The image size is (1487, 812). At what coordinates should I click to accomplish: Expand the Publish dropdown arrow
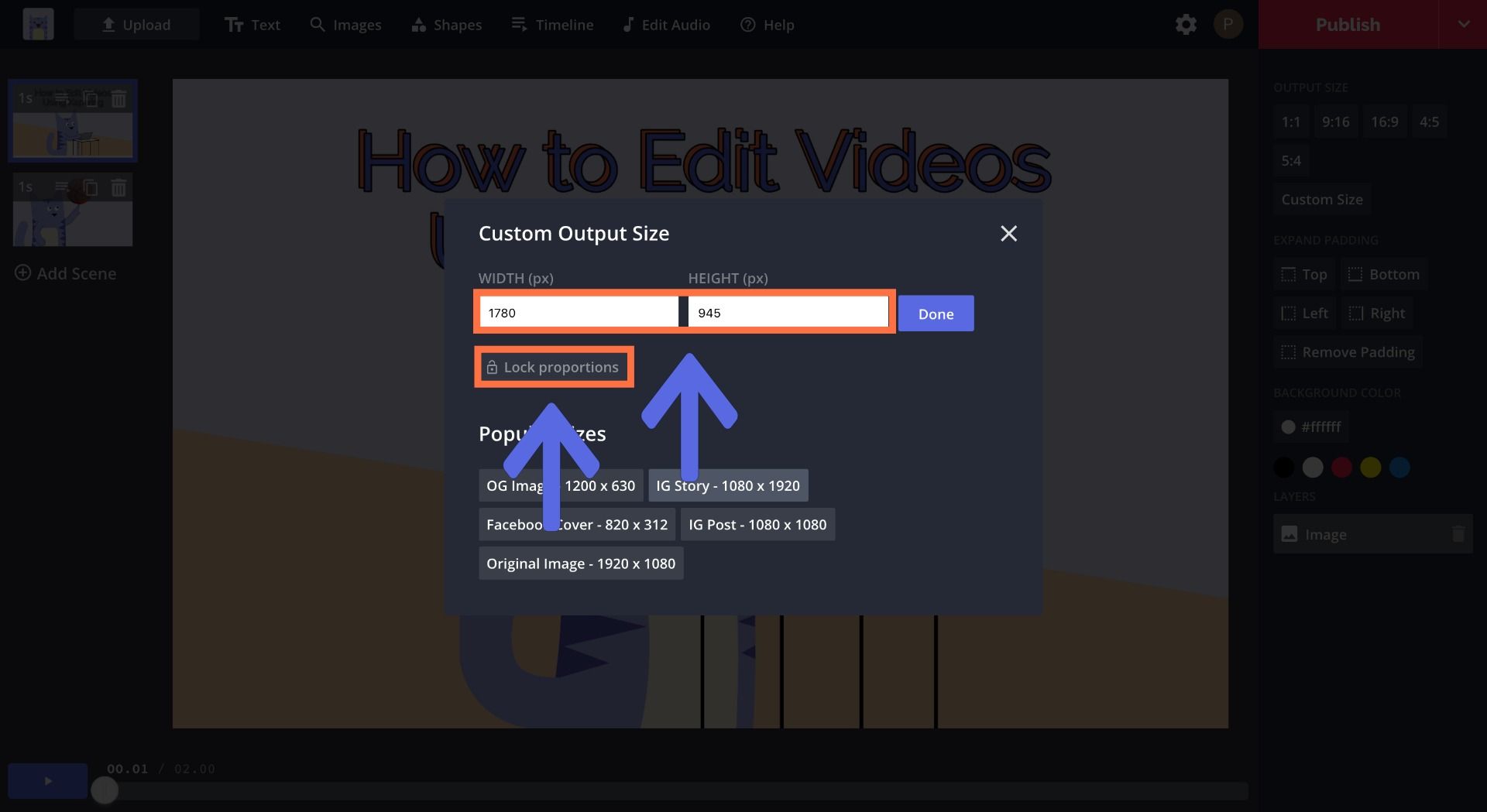[x=1463, y=25]
